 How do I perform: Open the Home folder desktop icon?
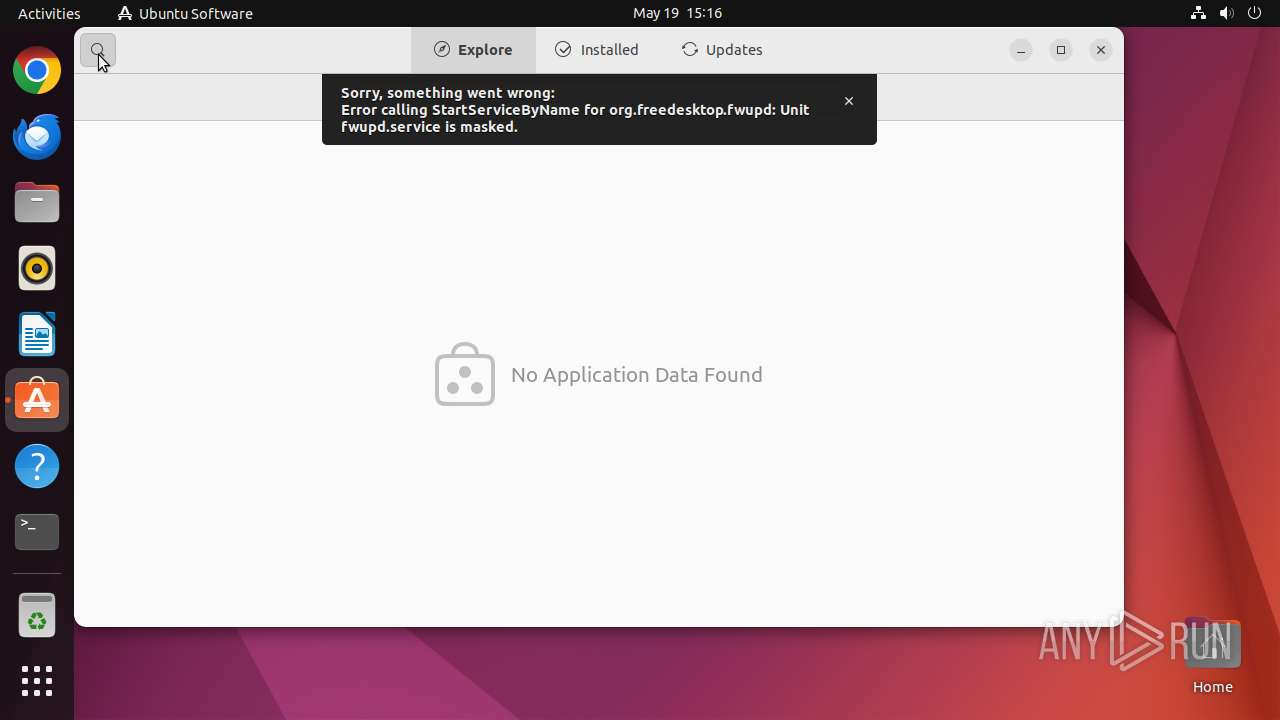tap(1212, 656)
